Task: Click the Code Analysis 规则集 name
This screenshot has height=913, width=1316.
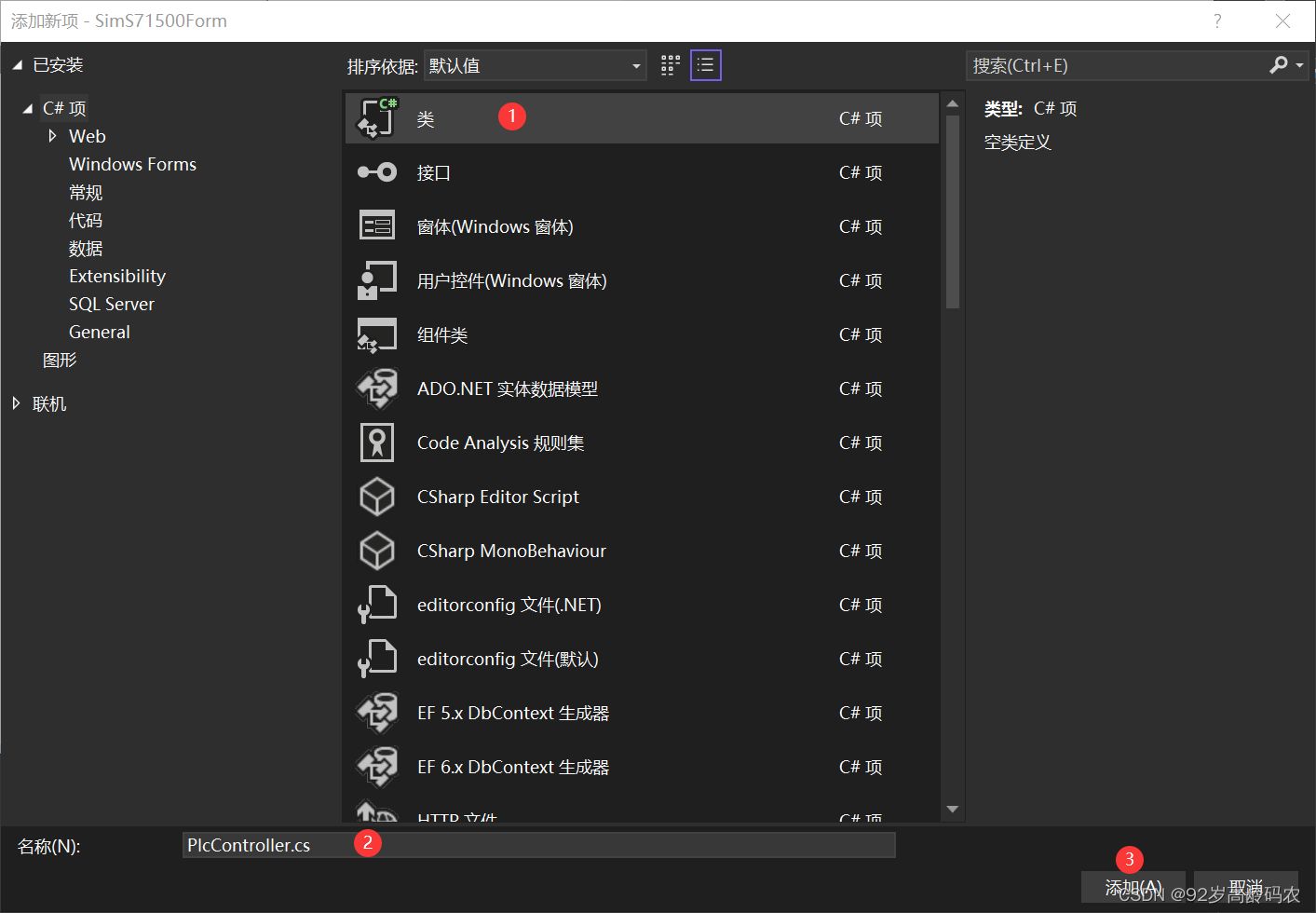Action: 501,443
